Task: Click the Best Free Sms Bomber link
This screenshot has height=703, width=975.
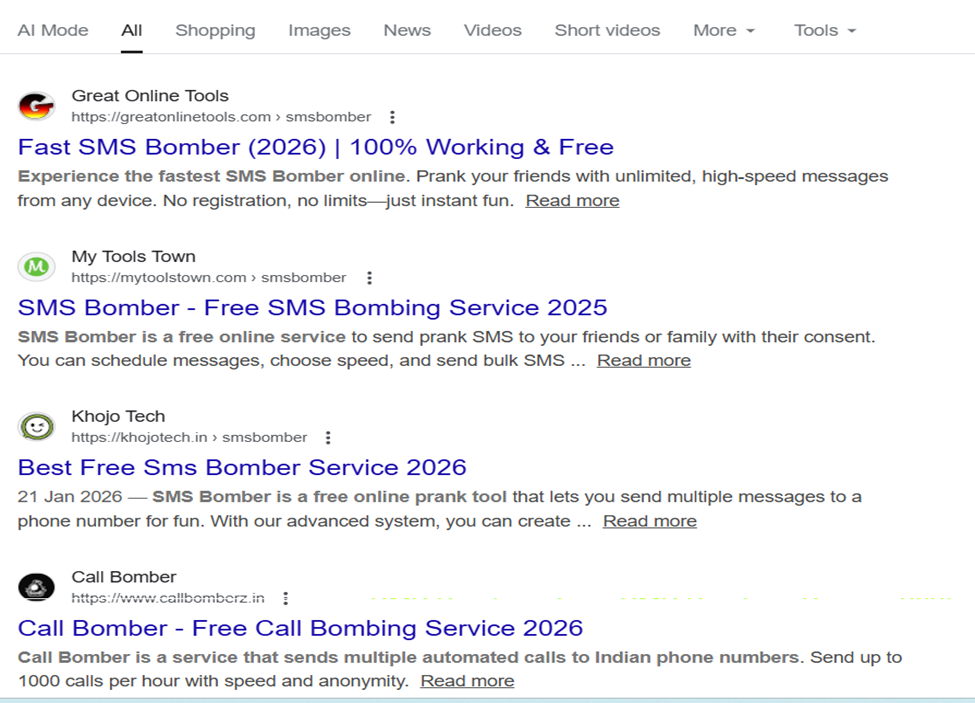Action: (242, 467)
